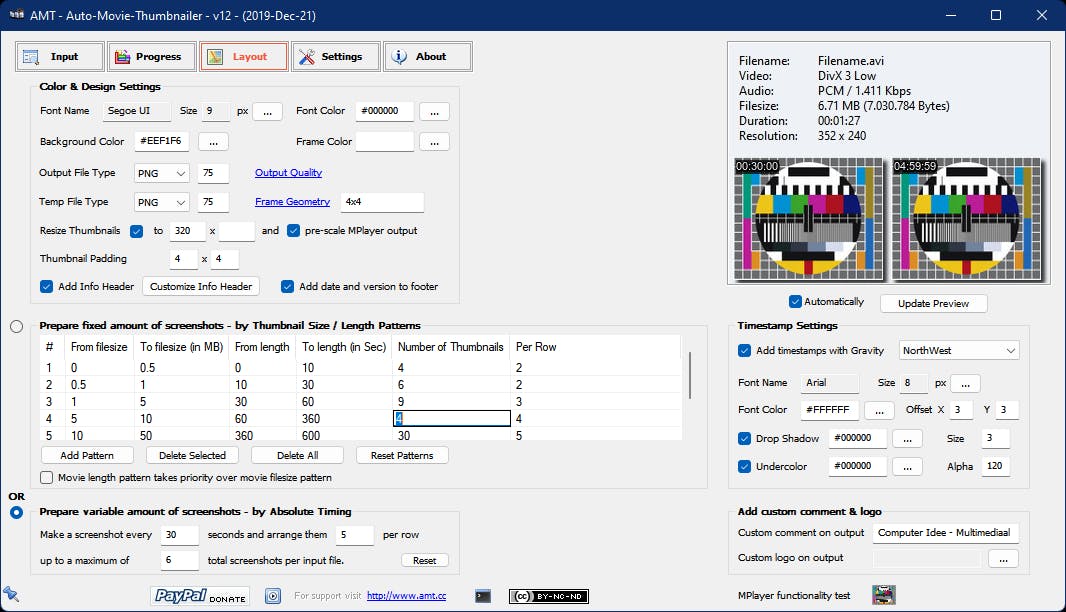Click the From filesize column header
This screenshot has height=612, width=1066.
[99, 347]
